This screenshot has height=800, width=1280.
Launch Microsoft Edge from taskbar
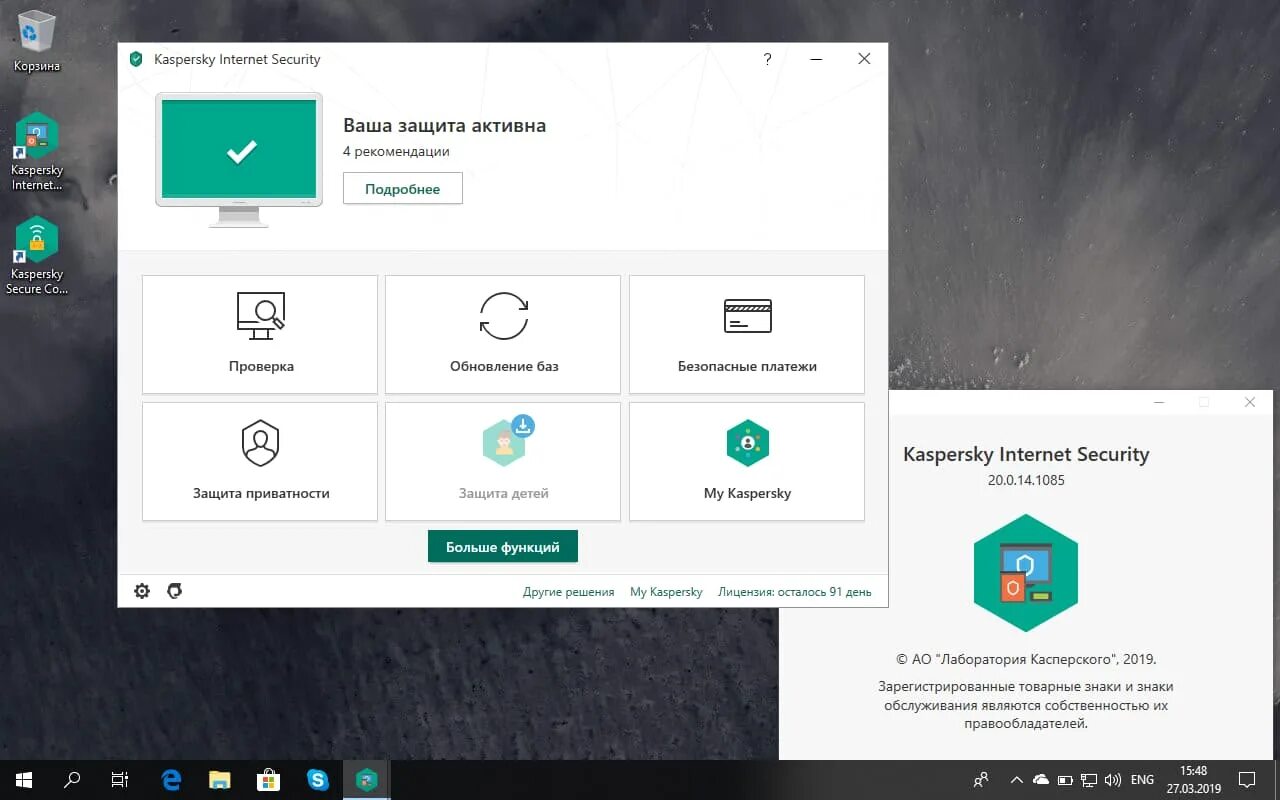tap(171, 779)
